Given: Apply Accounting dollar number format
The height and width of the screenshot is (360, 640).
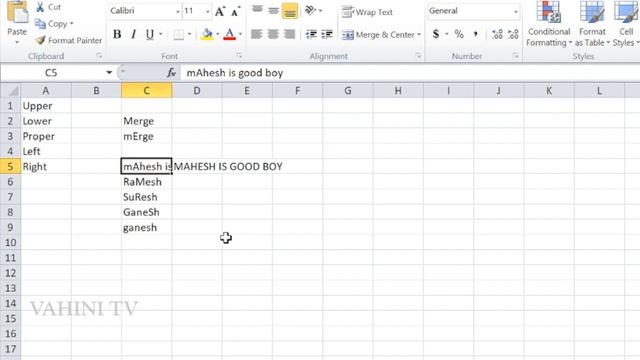Looking at the screenshot, I should pos(436,34).
